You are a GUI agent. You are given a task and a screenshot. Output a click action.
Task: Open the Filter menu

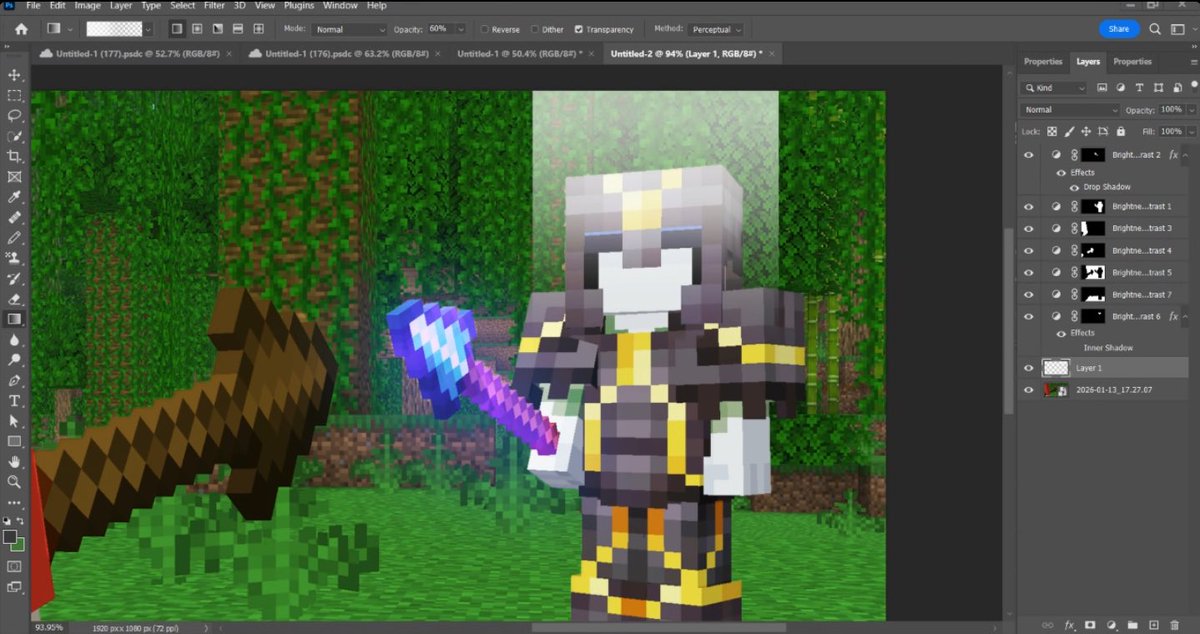(214, 6)
